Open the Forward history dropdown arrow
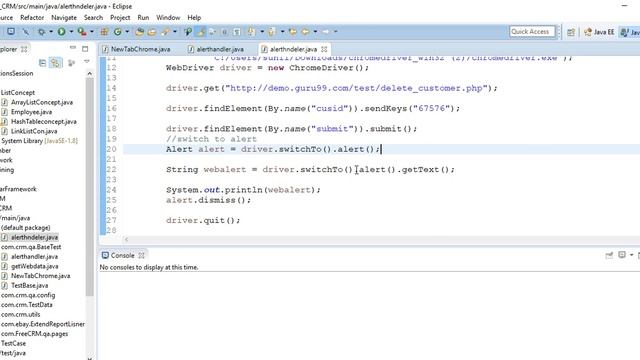The image size is (640, 360). (336, 31)
